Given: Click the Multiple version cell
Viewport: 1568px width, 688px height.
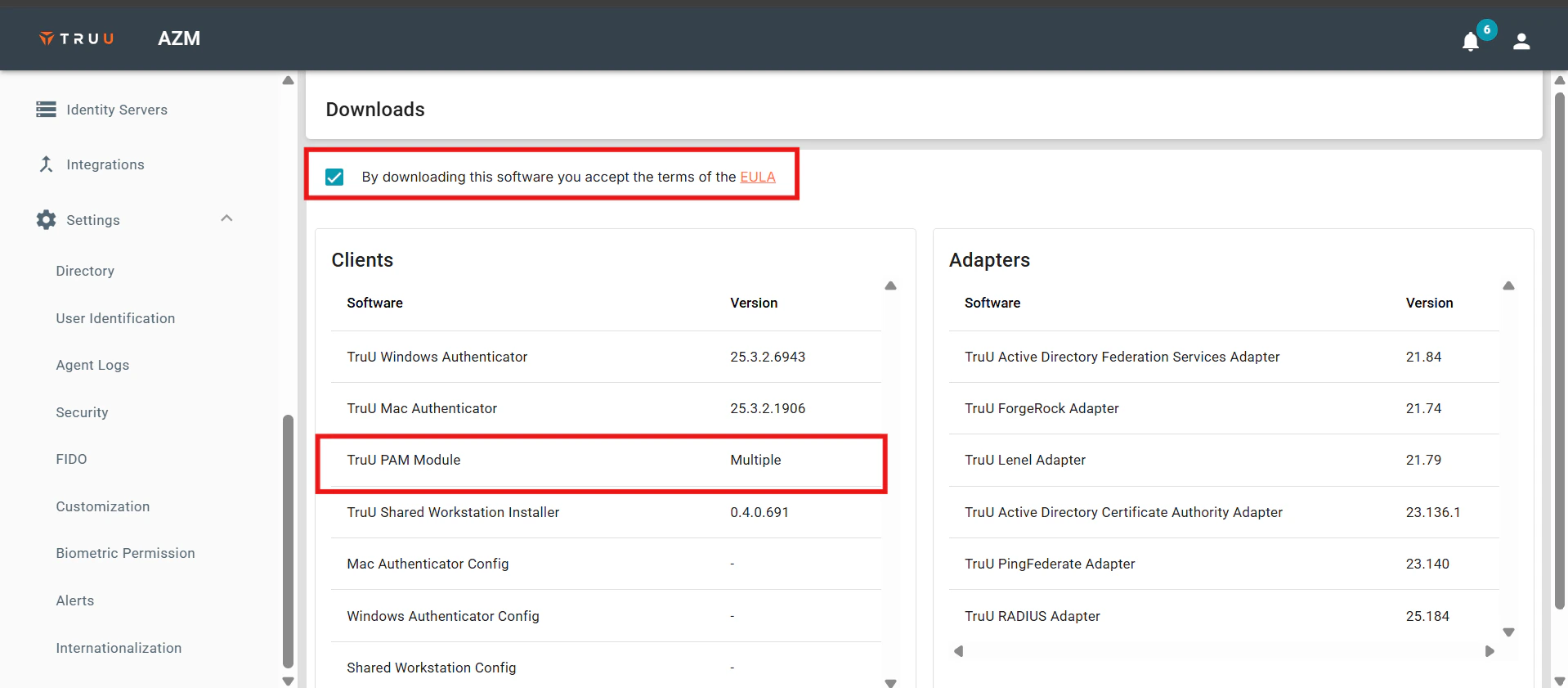Looking at the screenshot, I should point(755,460).
